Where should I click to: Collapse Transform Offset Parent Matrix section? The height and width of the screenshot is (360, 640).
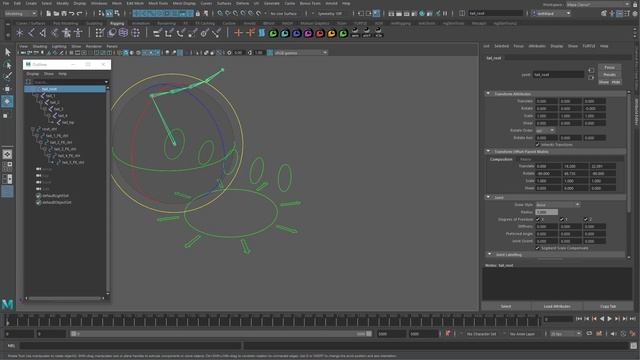click(488, 151)
